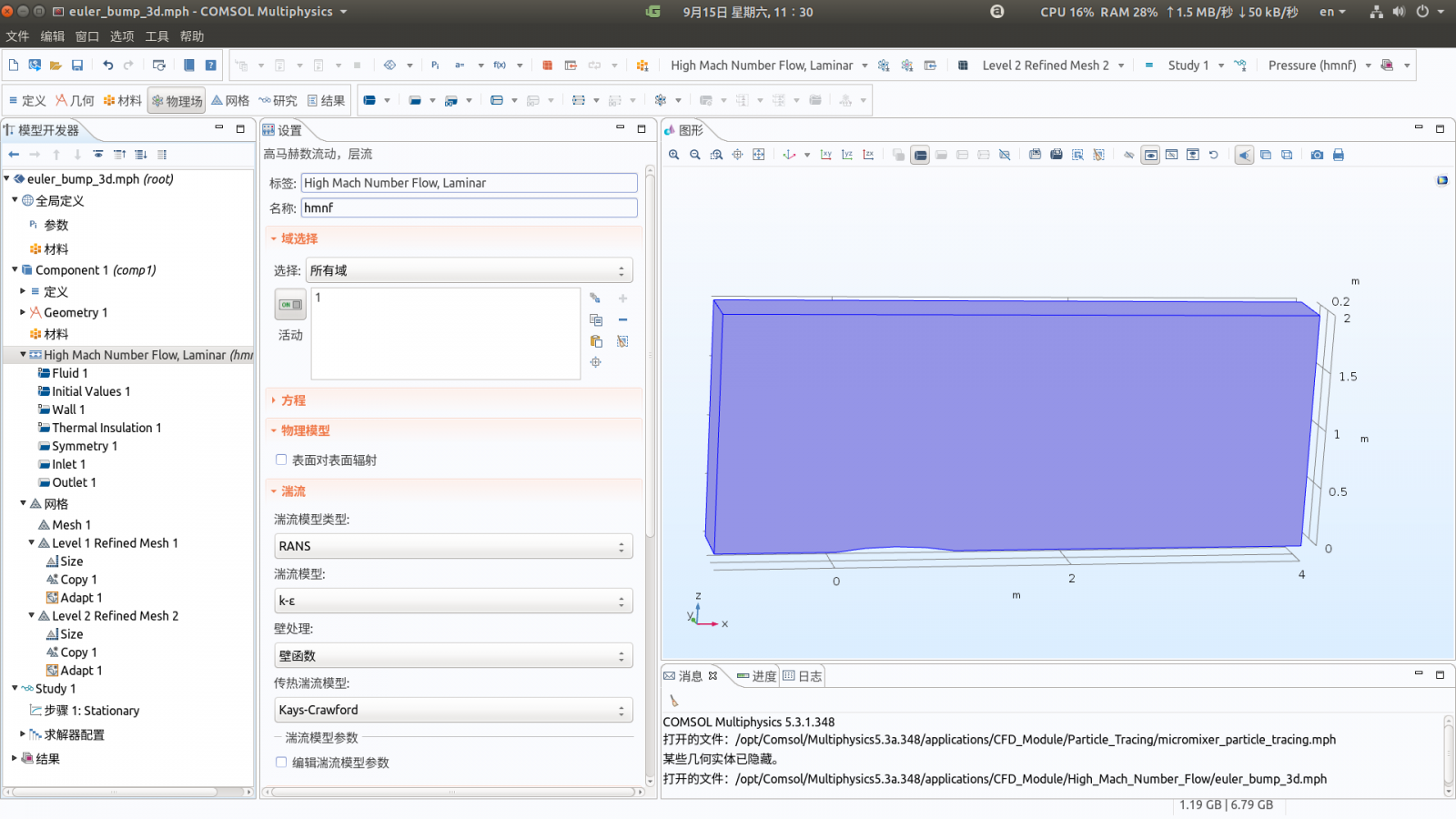Click the Save icon in the top toolbar

(x=76, y=65)
